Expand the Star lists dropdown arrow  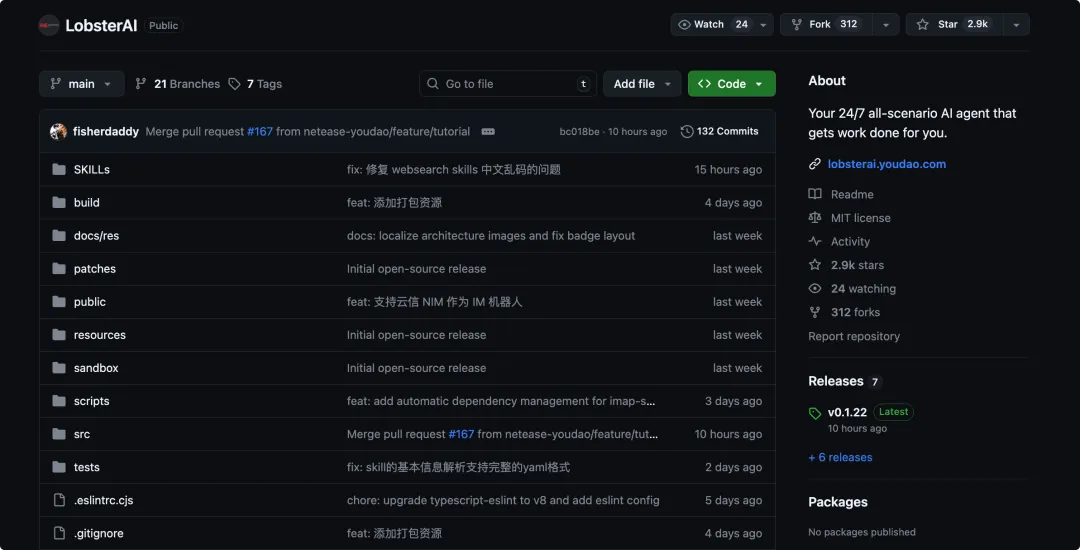[1016, 24]
